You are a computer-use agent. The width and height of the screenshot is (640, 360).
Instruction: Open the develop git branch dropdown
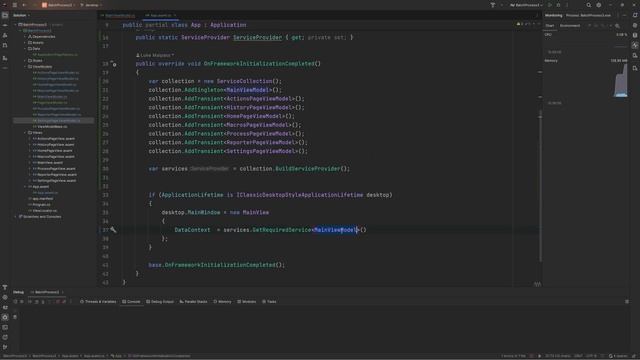coord(91,5)
